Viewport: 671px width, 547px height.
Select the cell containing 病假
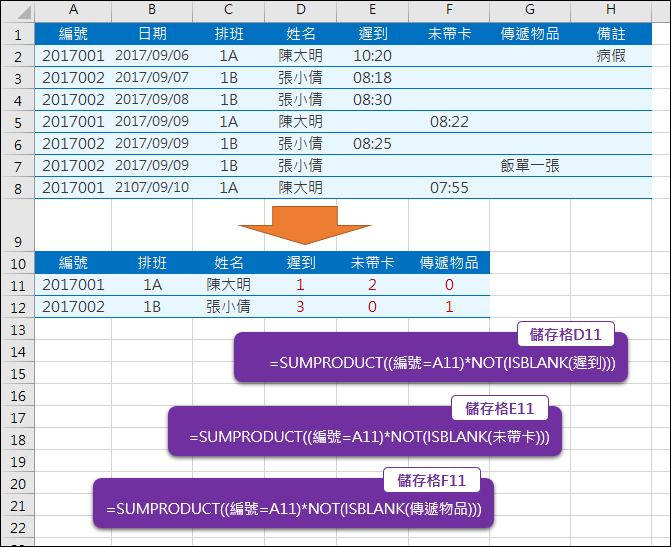611,56
